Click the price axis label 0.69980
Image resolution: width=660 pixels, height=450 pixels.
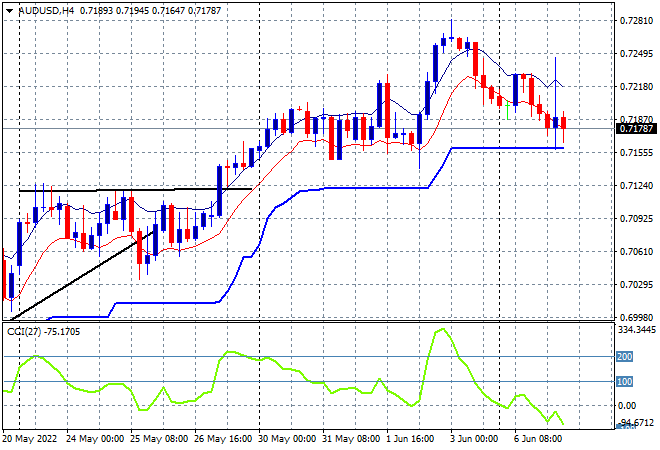click(x=636, y=317)
